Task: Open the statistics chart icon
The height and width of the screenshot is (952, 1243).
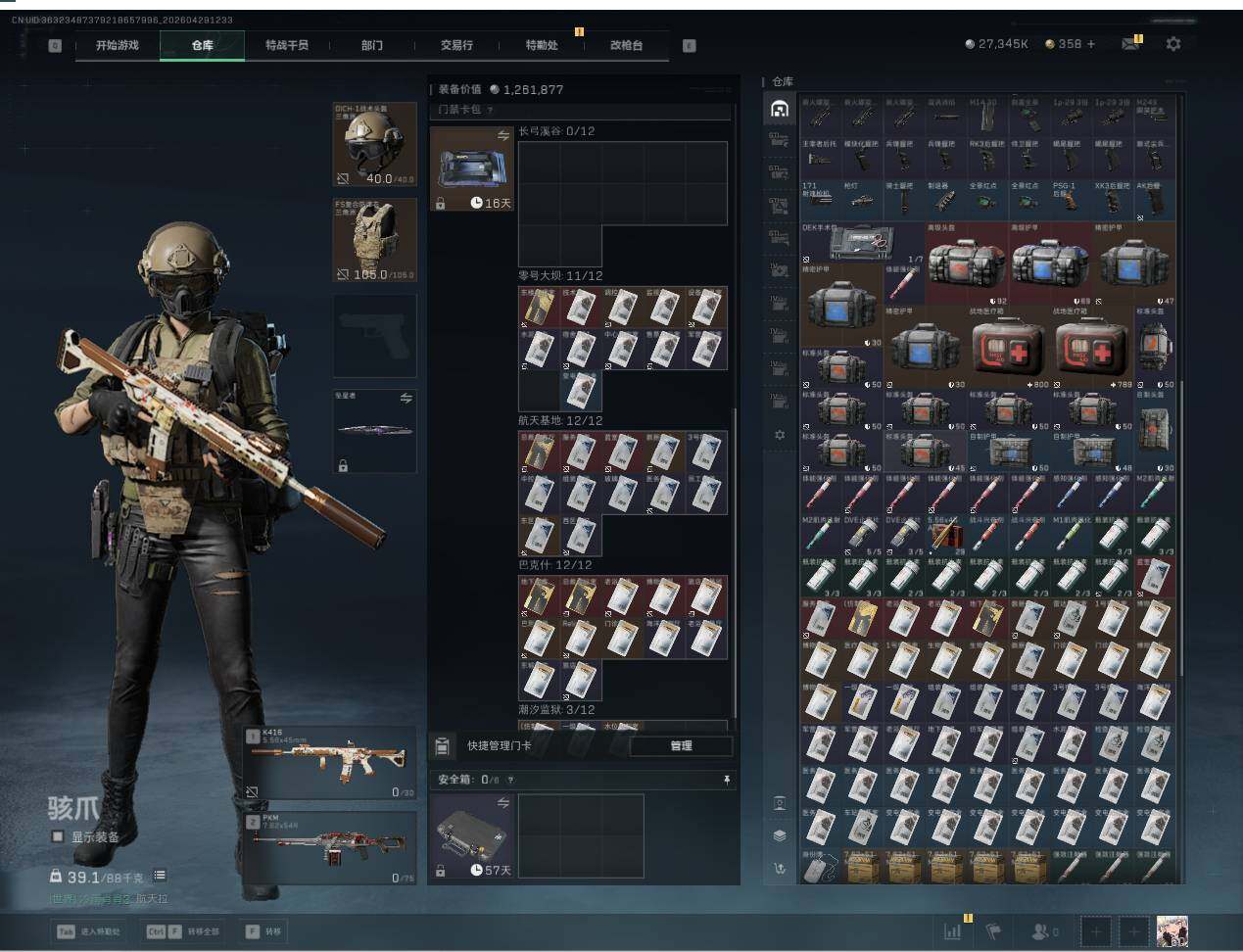Action: [952, 931]
